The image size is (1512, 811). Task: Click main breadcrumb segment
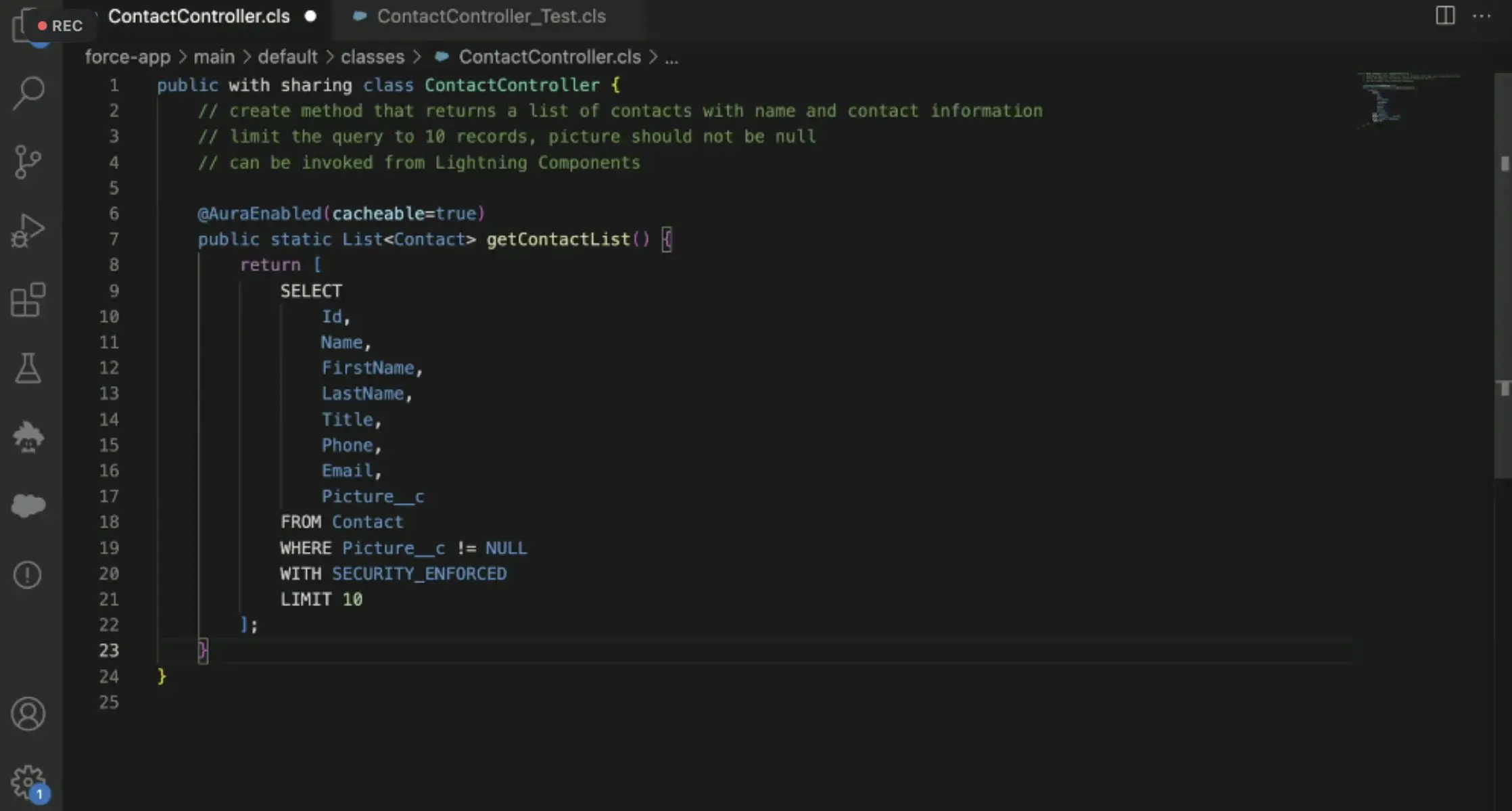[x=214, y=57]
